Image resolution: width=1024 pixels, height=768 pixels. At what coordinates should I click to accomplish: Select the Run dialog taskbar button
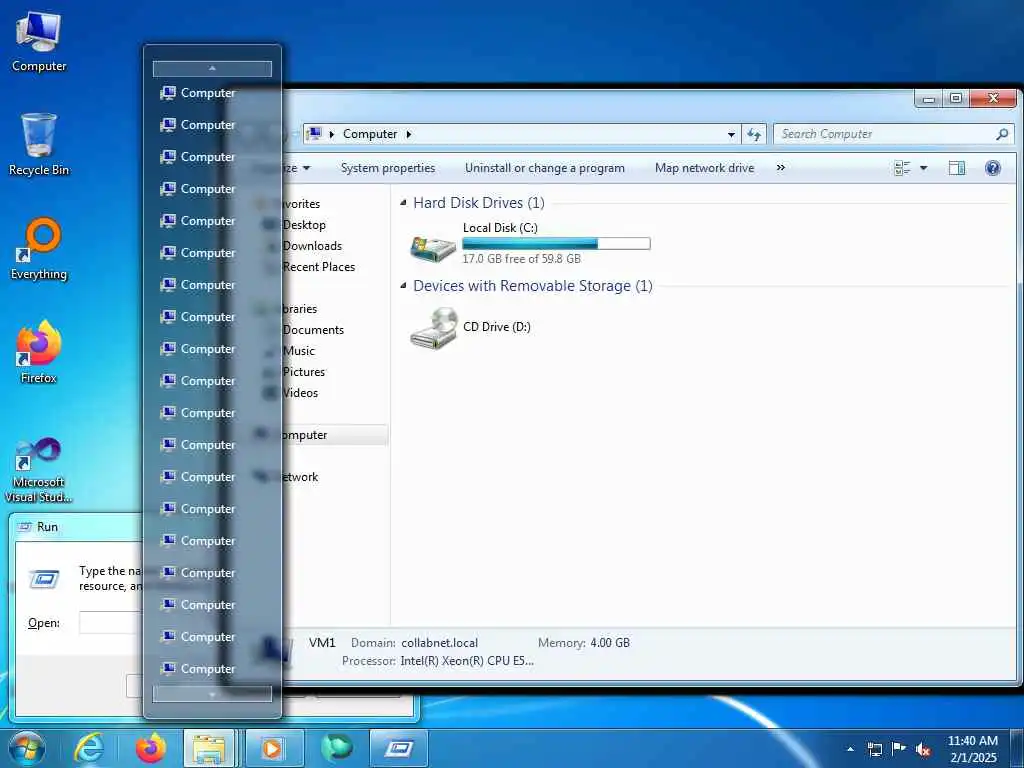click(399, 748)
